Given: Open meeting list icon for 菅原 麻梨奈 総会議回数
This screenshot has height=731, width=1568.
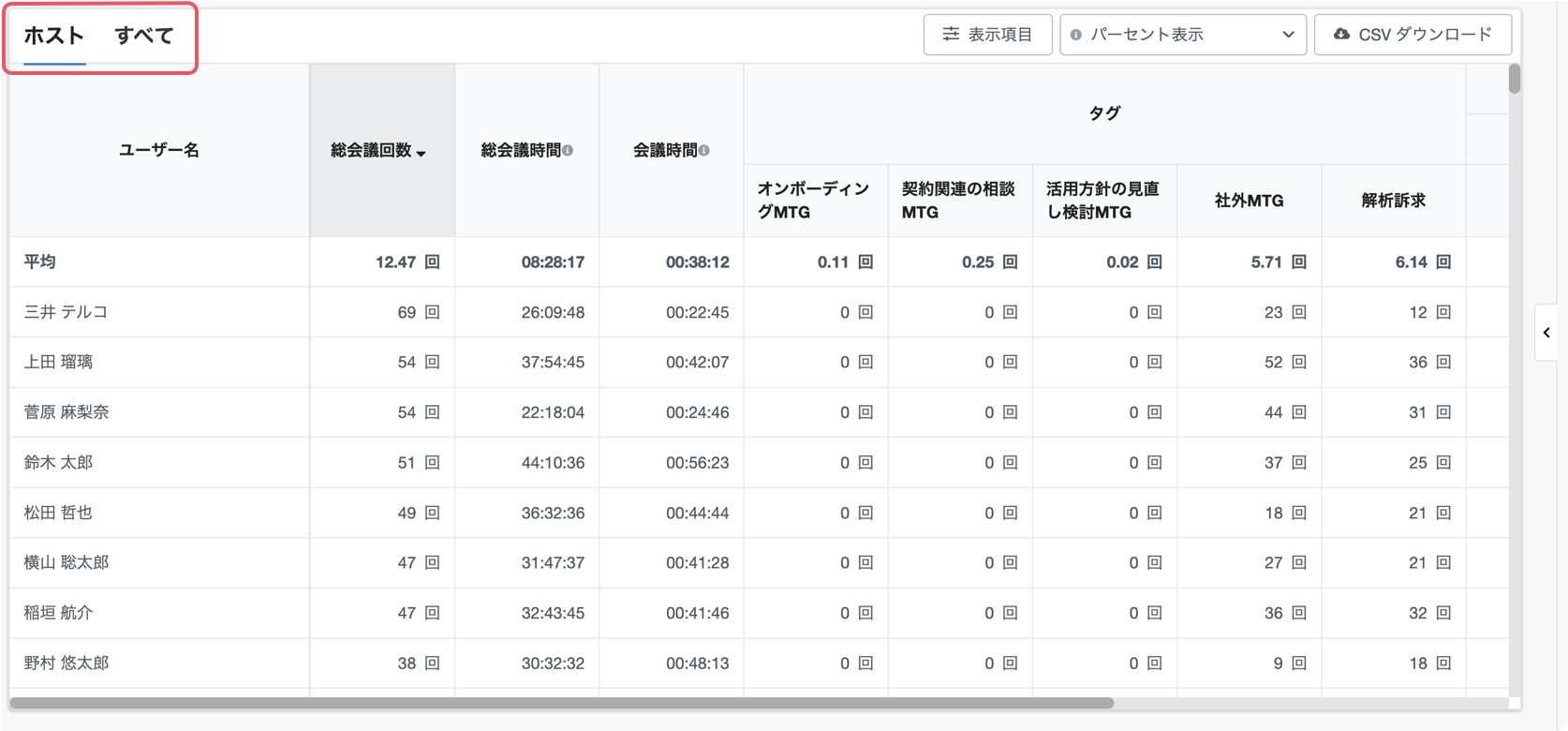Looking at the screenshot, I should point(432,412).
